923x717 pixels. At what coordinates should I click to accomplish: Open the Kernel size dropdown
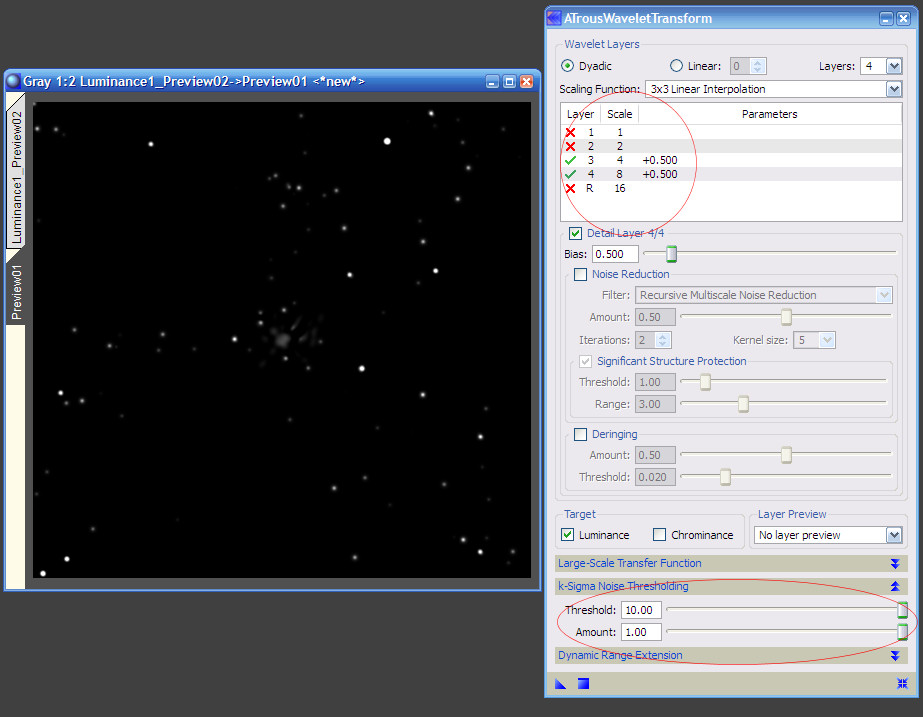(827, 340)
